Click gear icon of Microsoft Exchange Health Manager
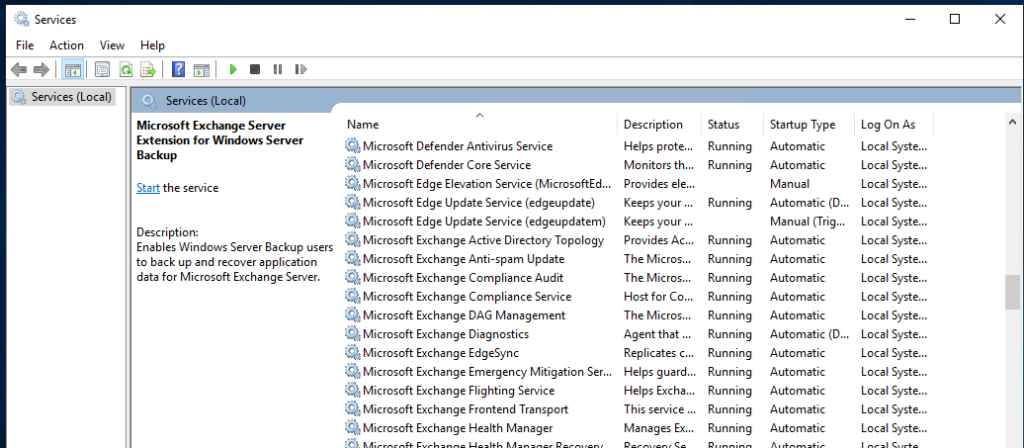 pyautogui.click(x=353, y=428)
